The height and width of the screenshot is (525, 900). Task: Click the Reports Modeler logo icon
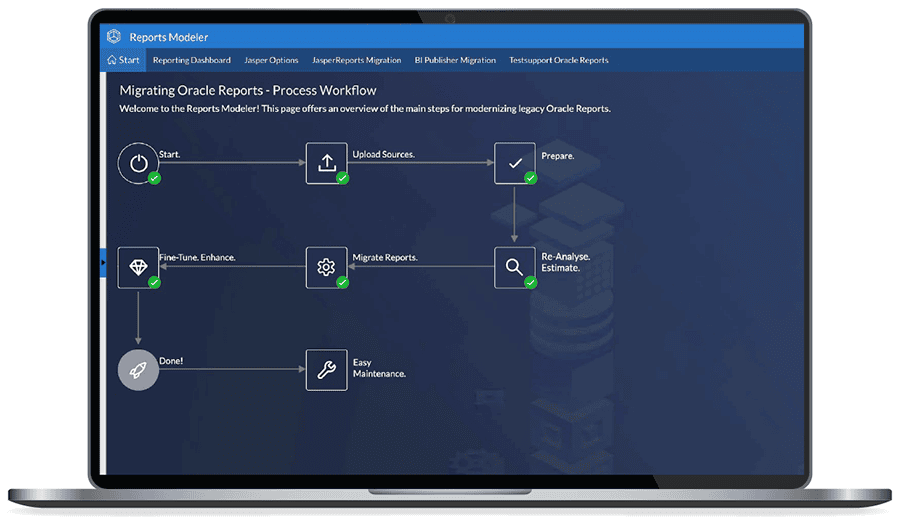click(x=114, y=37)
